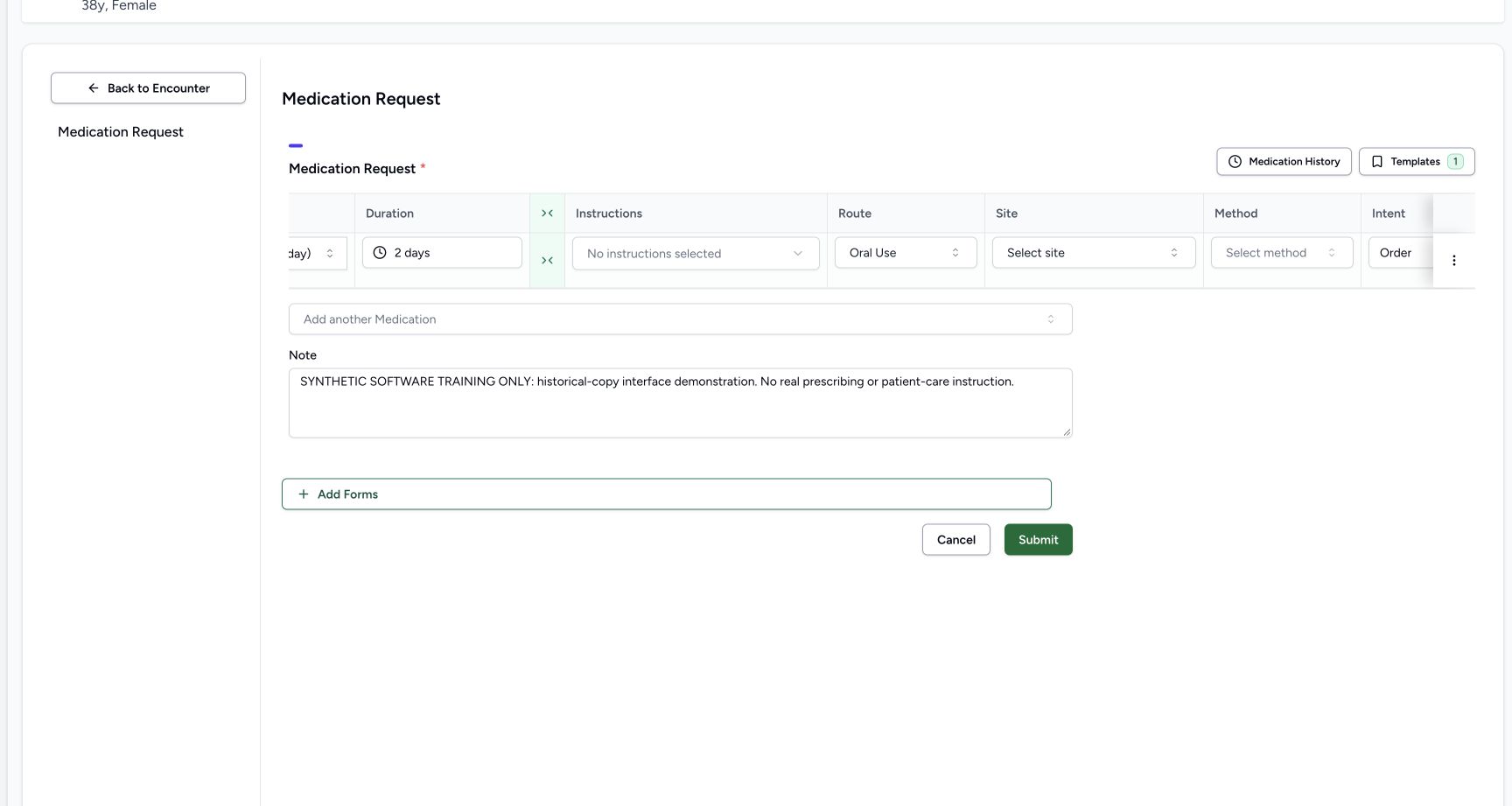Click the collapse icon in the table header
The width and height of the screenshot is (1512, 806).
(547, 214)
